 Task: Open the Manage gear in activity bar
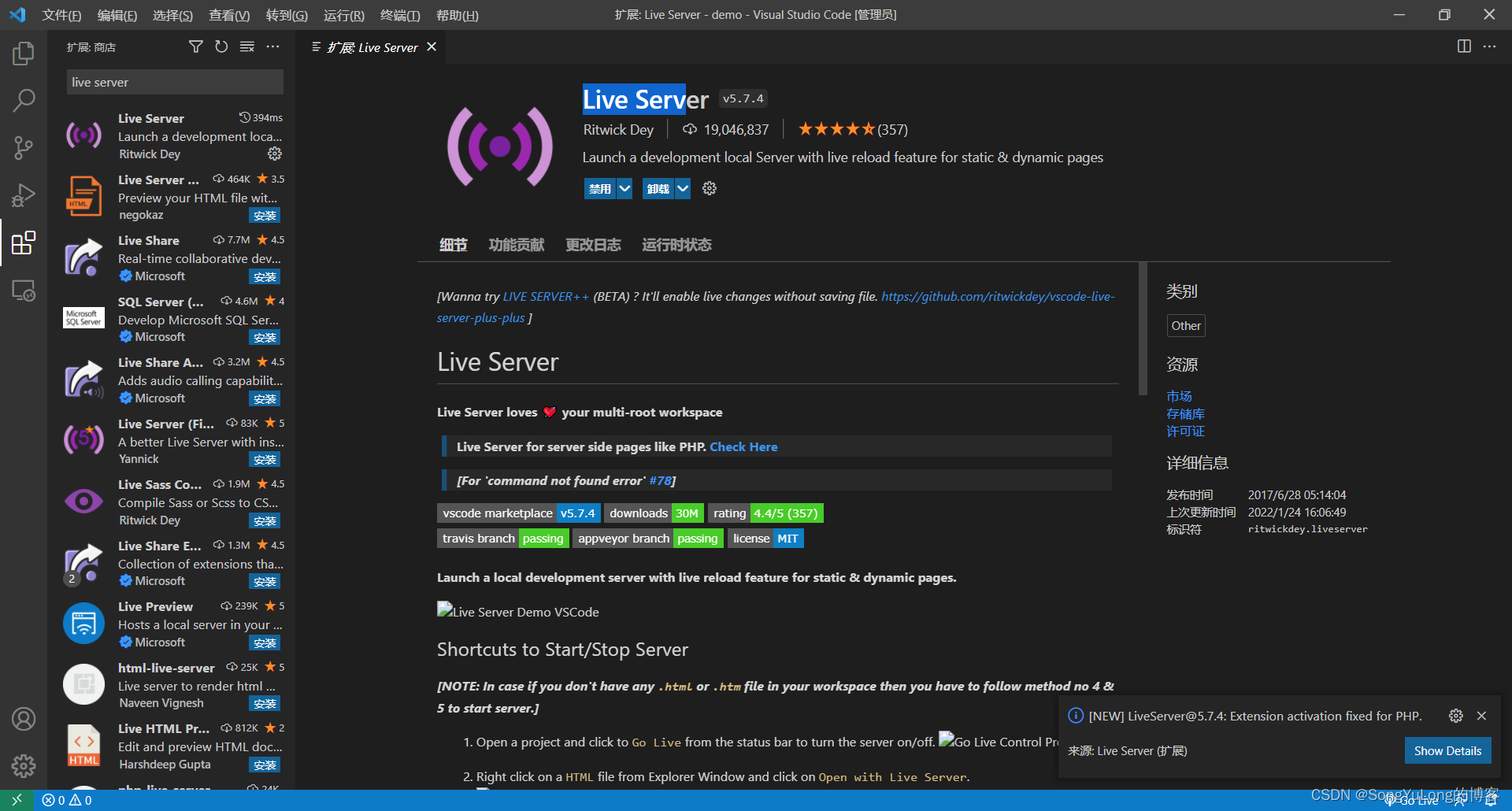tap(24, 765)
